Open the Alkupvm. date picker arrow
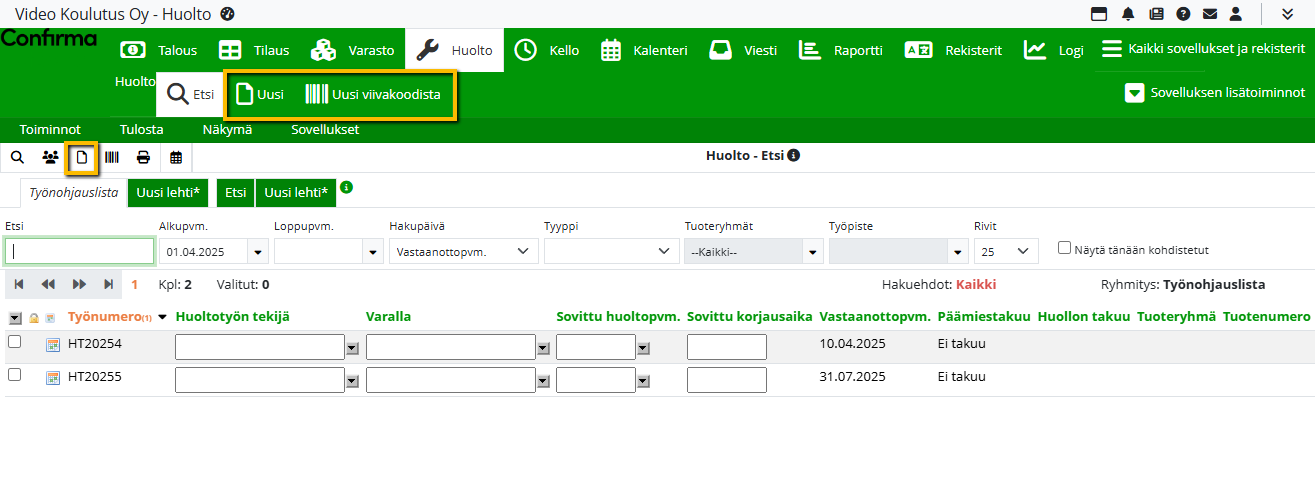The height and width of the screenshot is (477, 1315). pyautogui.click(x=260, y=251)
